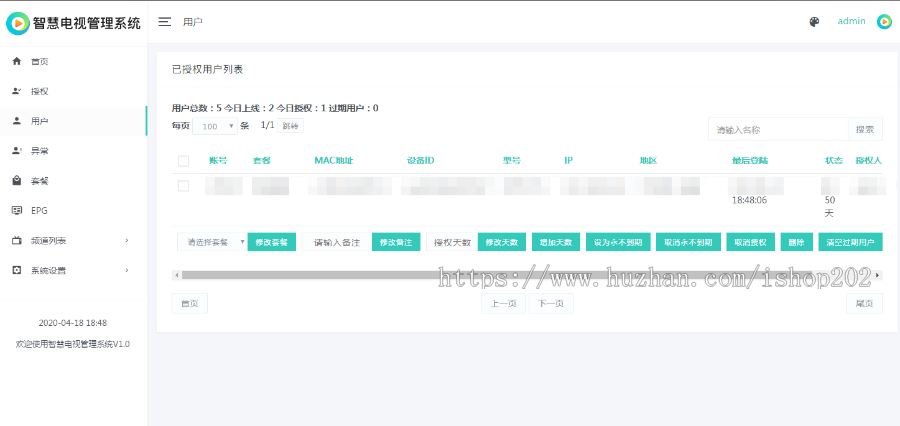Screen dimensions: 900x426
Task: Focus the 授权天数 days field
Action: tap(452, 242)
